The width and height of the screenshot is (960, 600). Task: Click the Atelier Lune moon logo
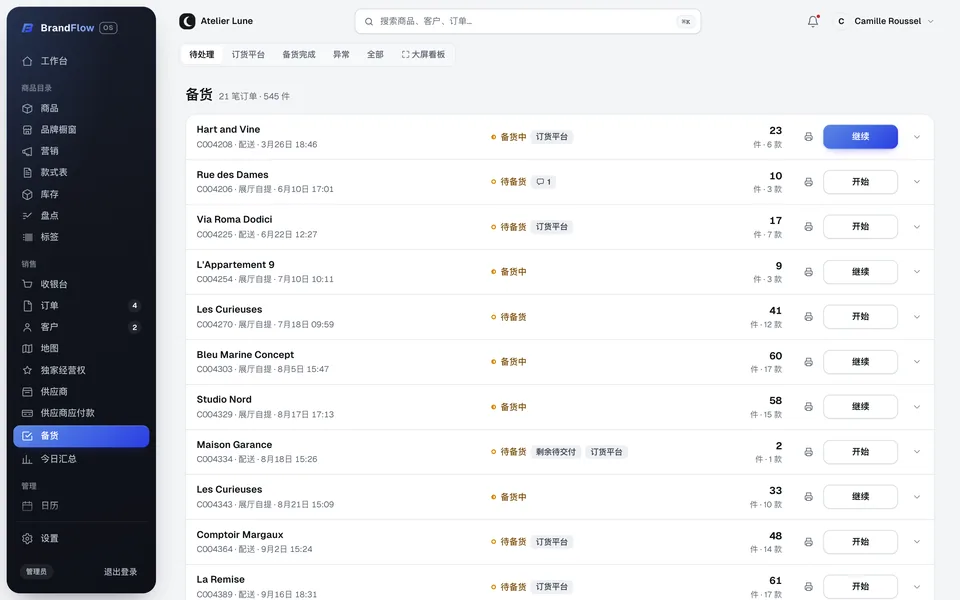[187, 21]
